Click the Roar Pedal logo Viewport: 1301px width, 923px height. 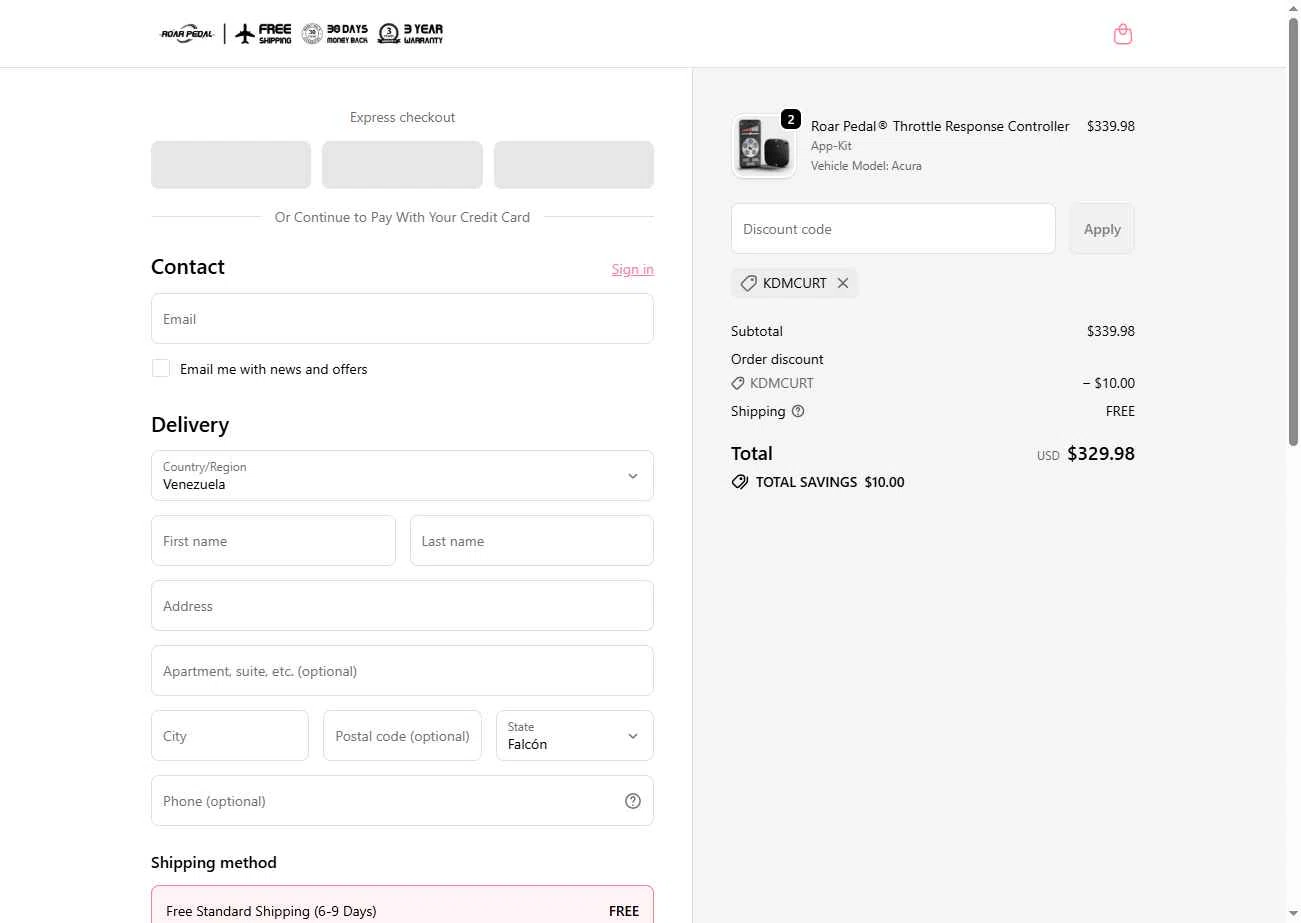pyautogui.click(x=187, y=34)
